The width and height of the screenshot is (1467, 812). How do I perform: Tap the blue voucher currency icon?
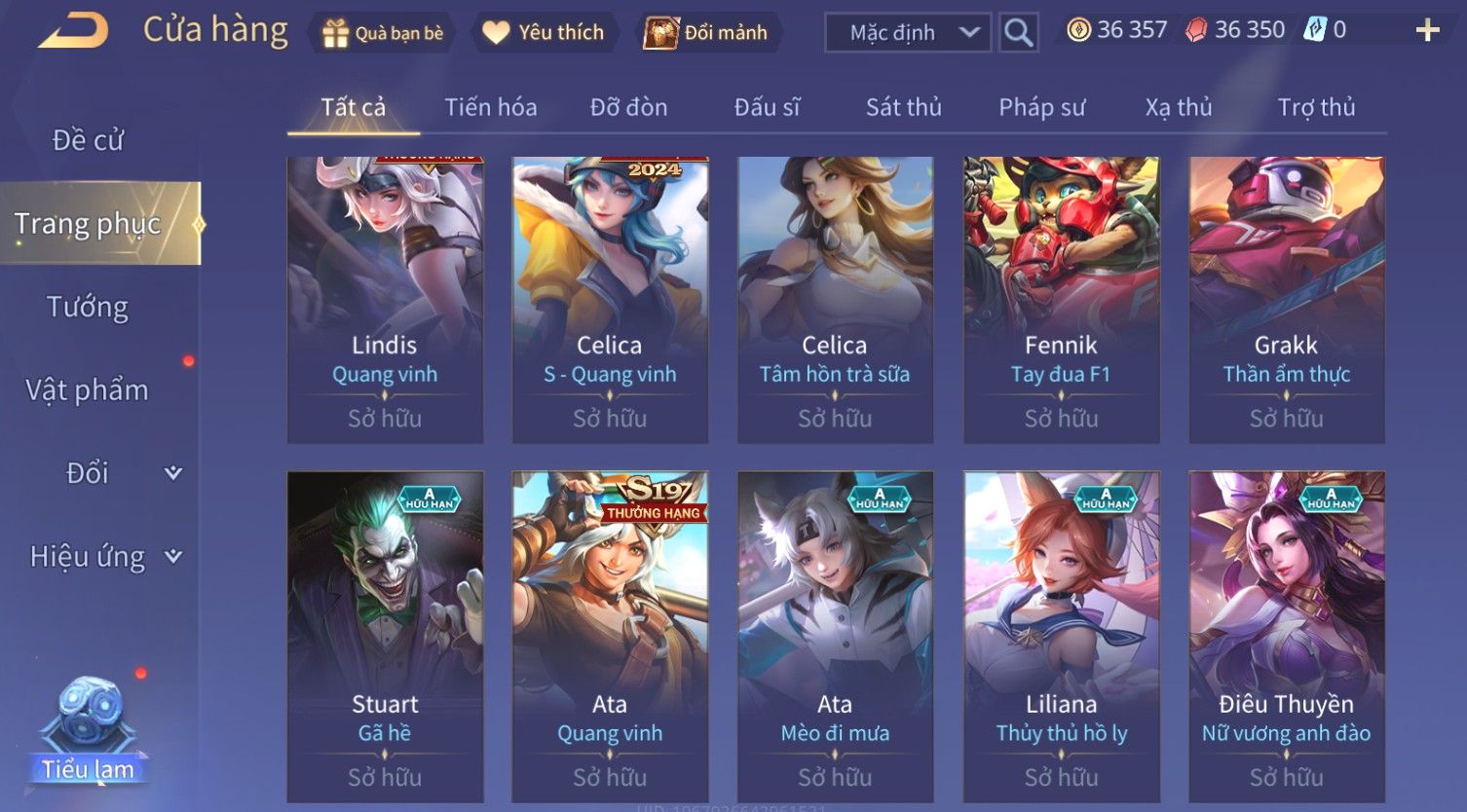tap(1315, 30)
